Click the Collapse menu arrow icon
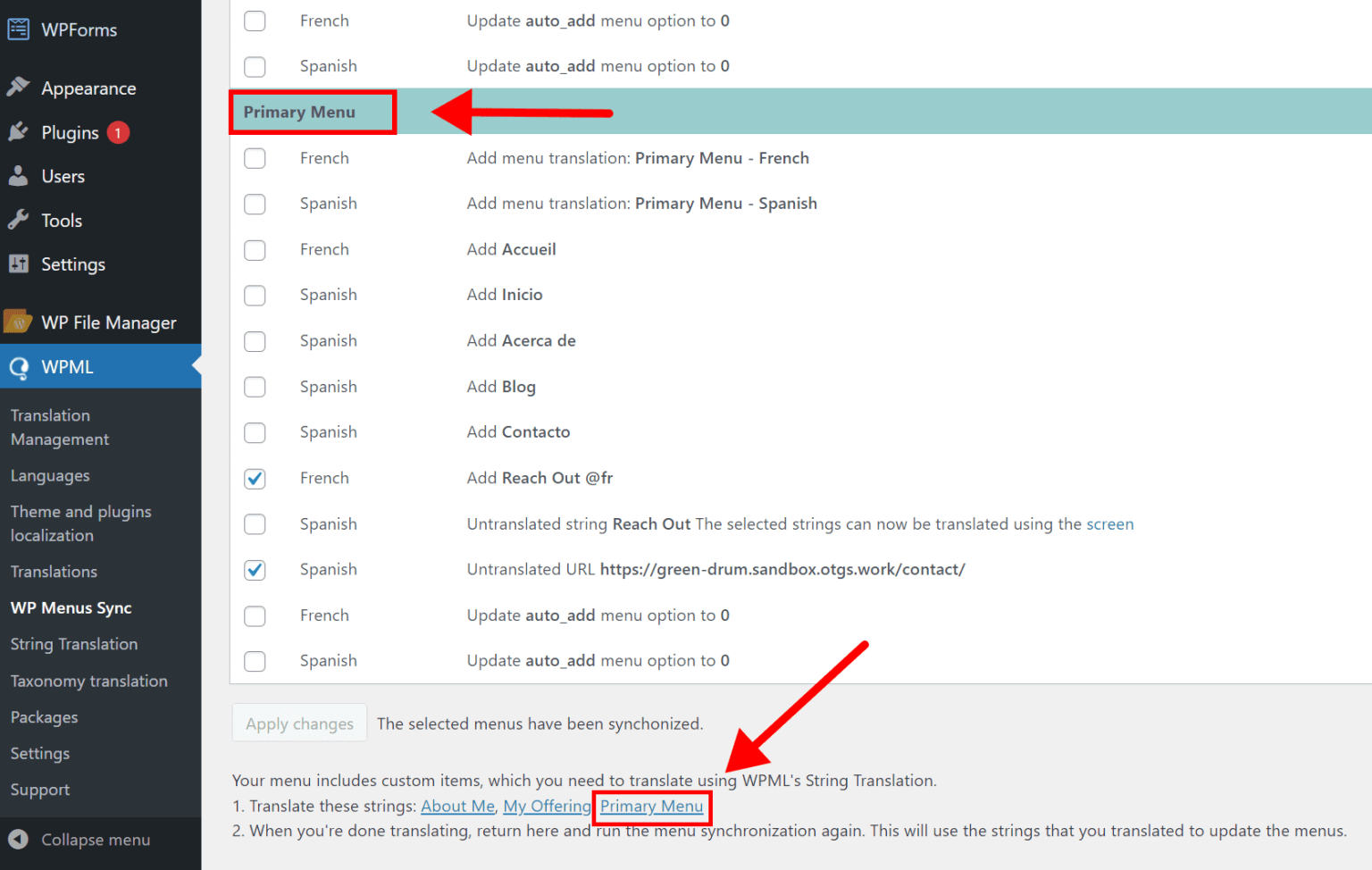The width and height of the screenshot is (1372, 870). (20, 839)
